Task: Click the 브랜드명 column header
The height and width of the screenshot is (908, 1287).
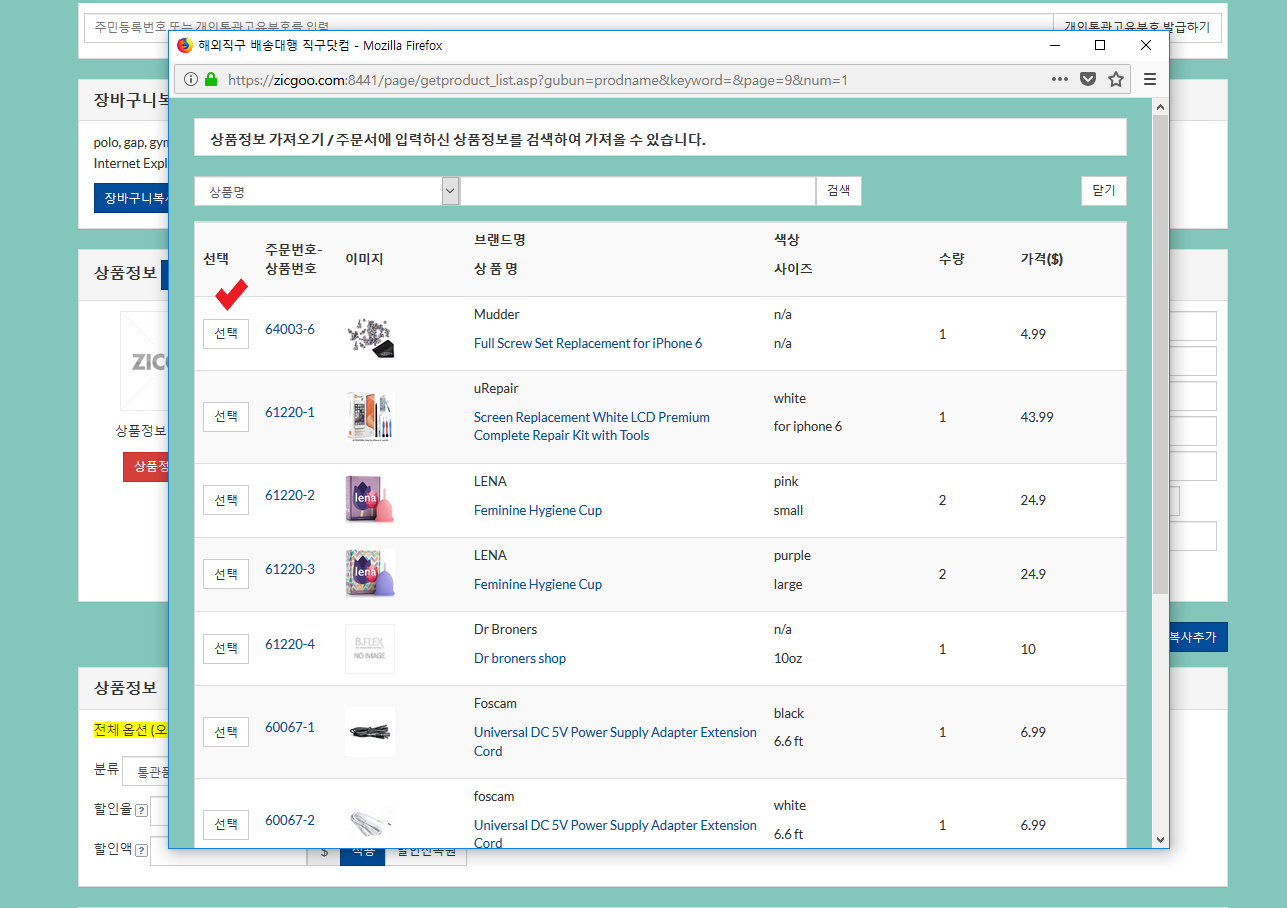Action: coord(500,240)
